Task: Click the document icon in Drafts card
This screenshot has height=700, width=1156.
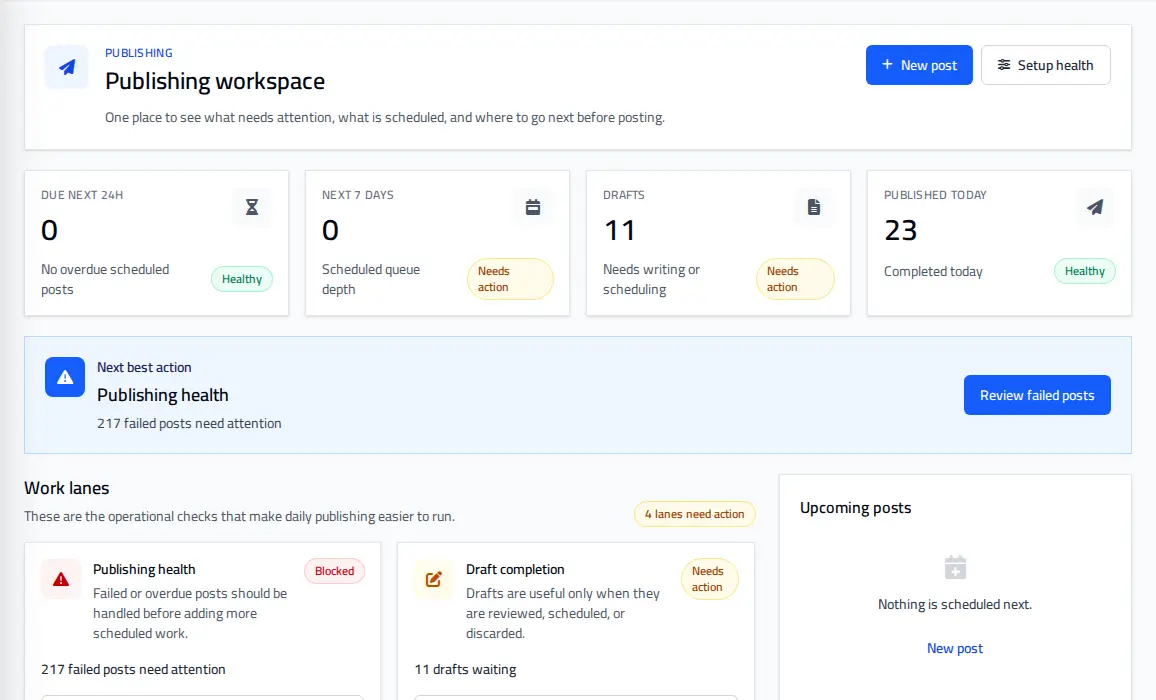Action: click(x=814, y=207)
